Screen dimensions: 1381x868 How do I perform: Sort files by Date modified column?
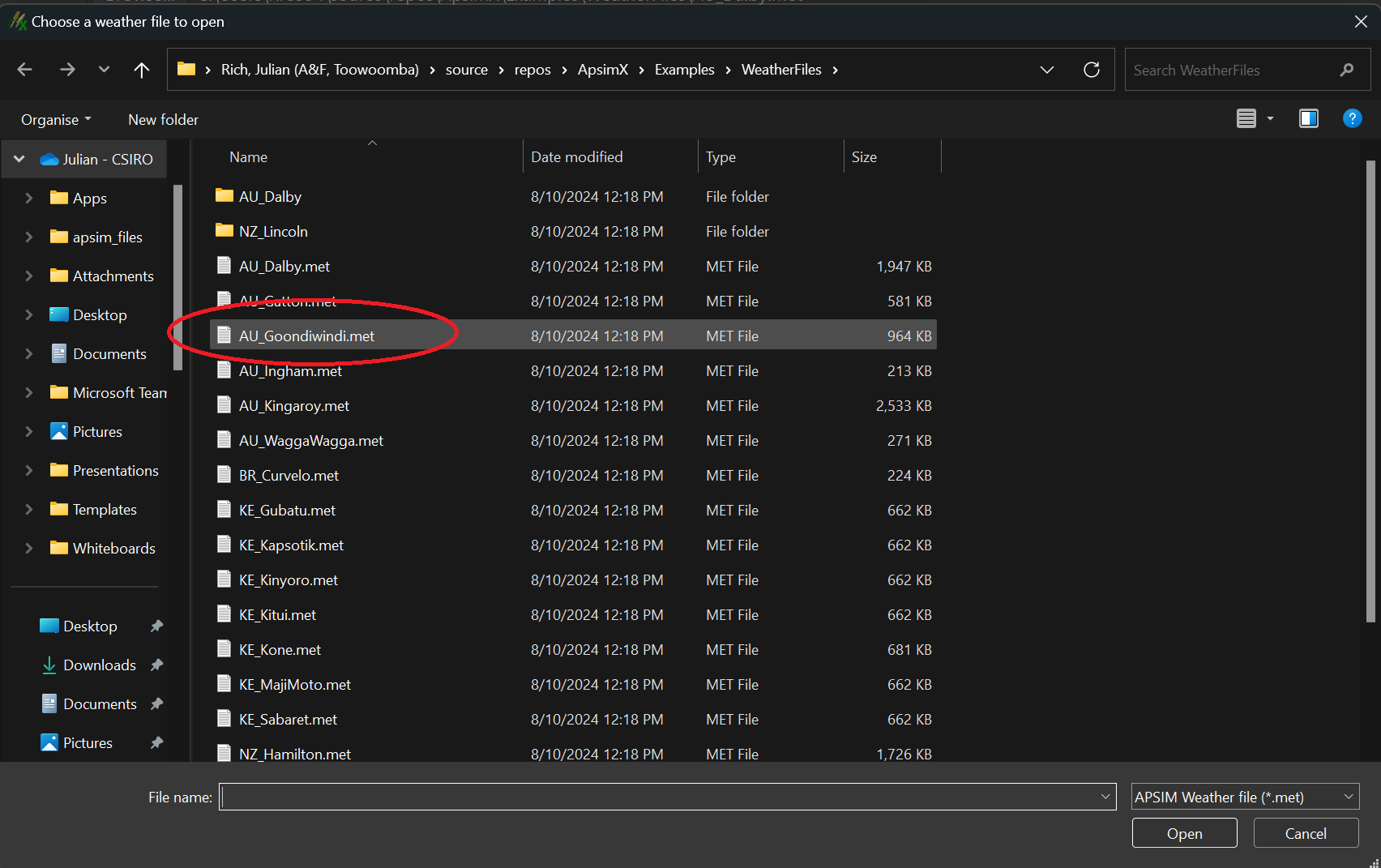click(577, 157)
